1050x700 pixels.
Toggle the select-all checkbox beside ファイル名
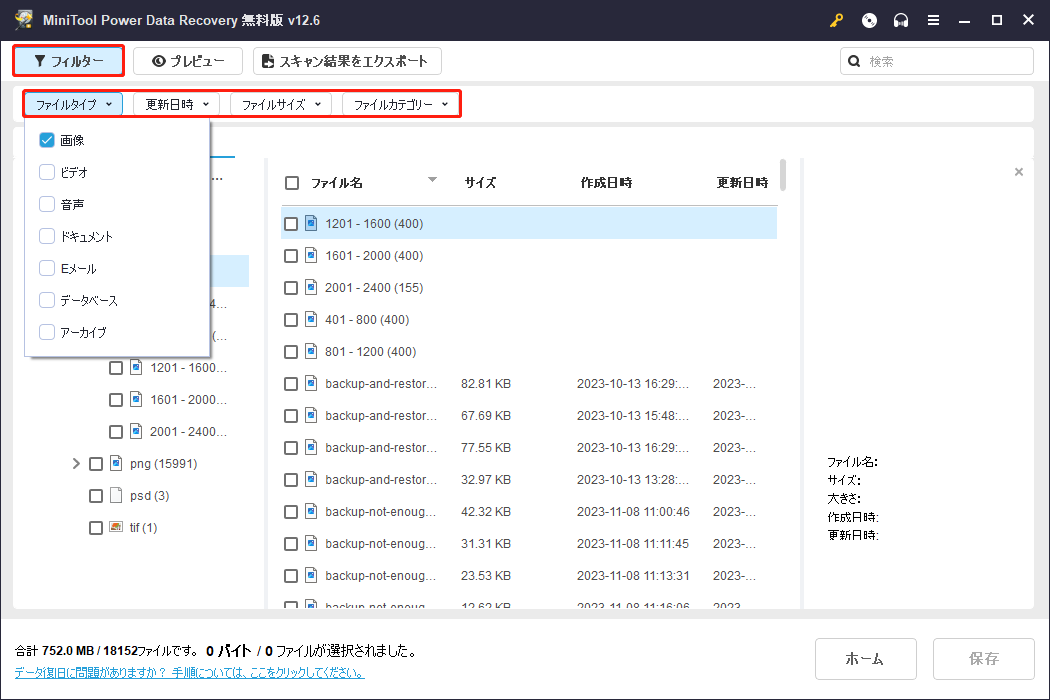pyautogui.click(x=292, y=183)
